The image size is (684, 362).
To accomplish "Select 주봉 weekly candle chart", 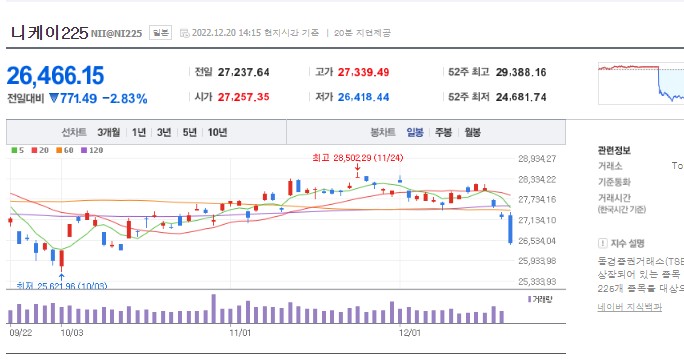I will click(x=444, y=132).
